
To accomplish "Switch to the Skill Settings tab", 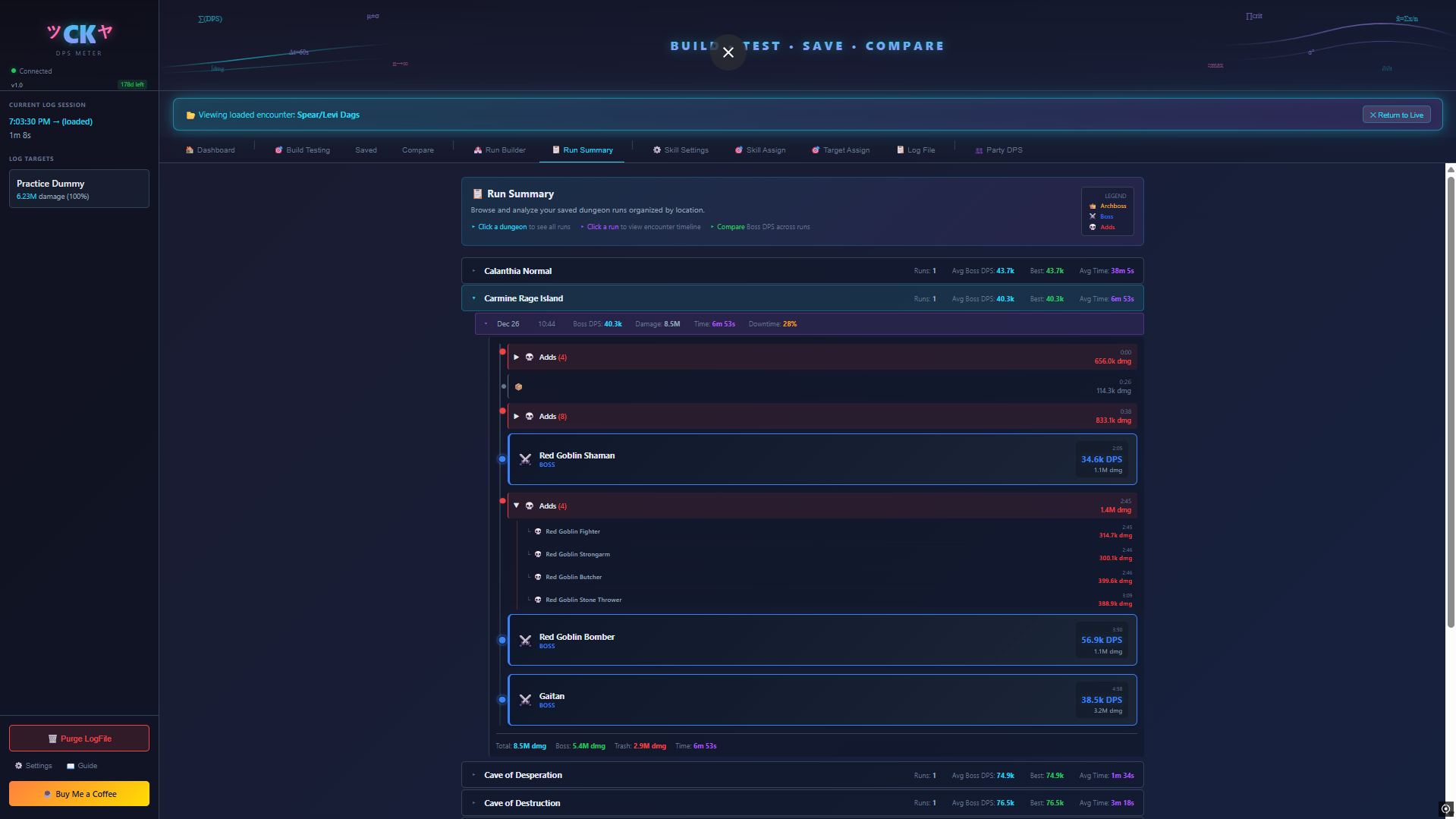I will point(681,150).
